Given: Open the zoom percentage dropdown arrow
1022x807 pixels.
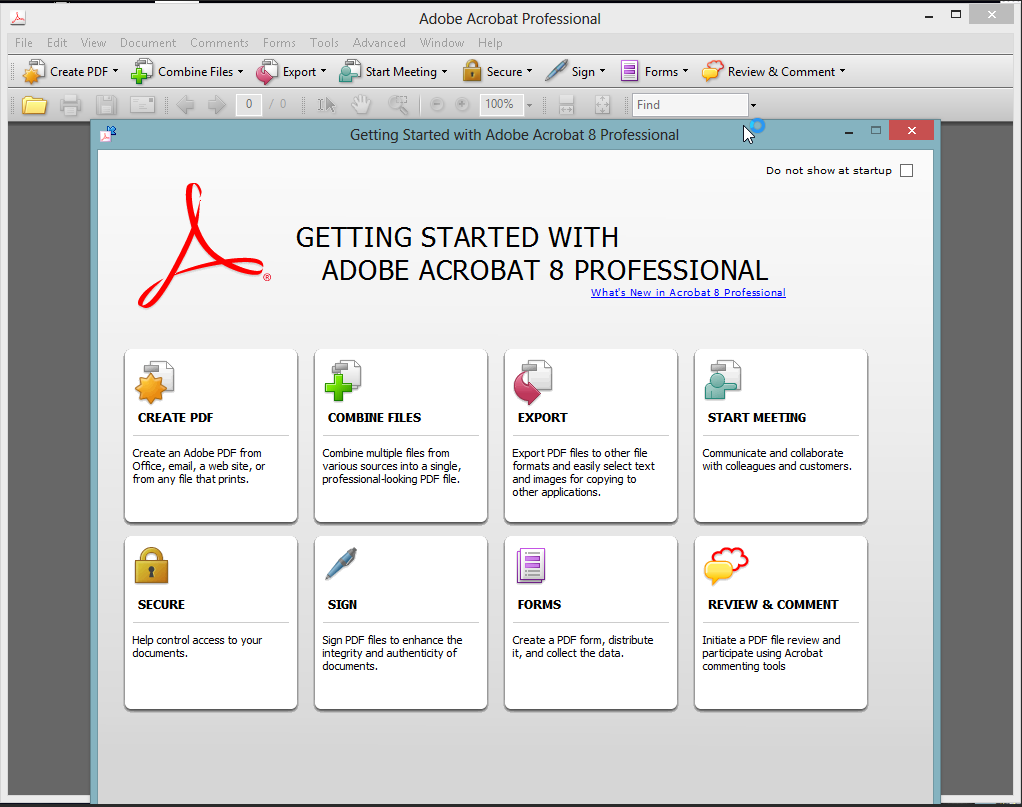Looking at the screenshot, I should tap(529, 105).
